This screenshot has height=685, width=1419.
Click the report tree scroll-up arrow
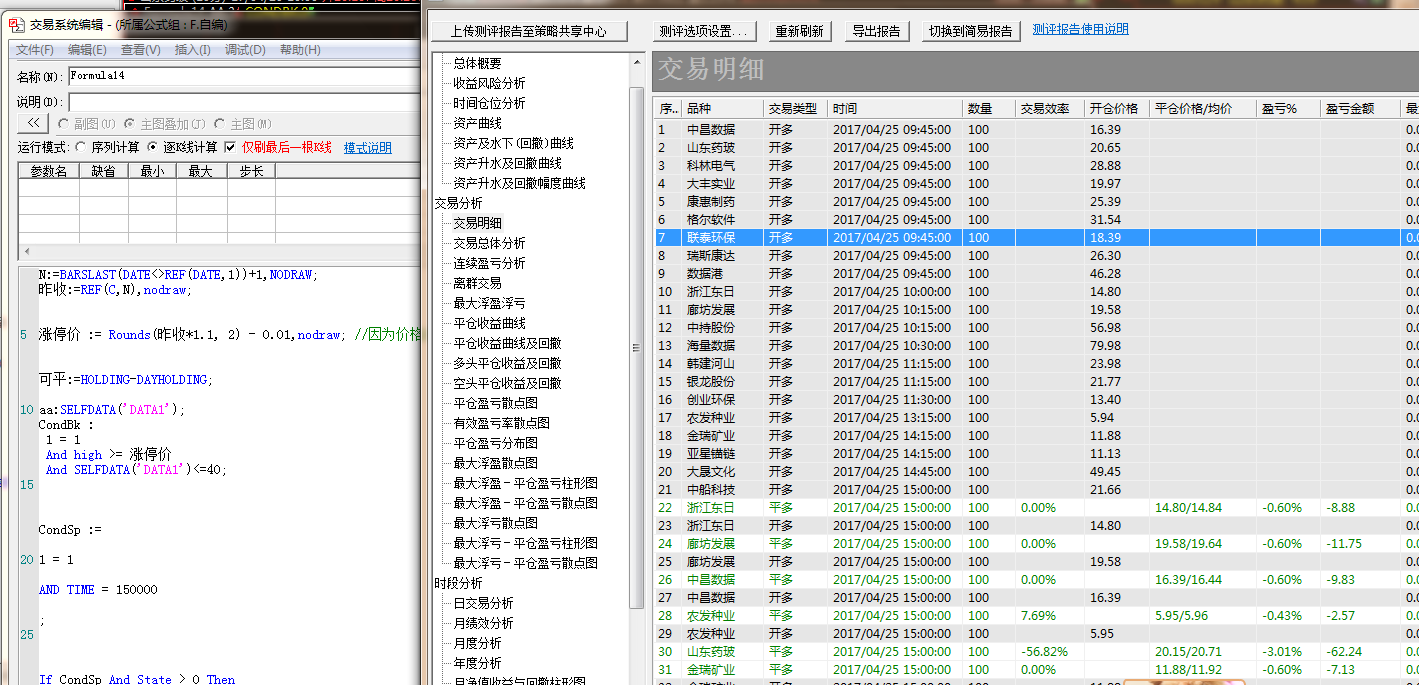coord(637,62)
